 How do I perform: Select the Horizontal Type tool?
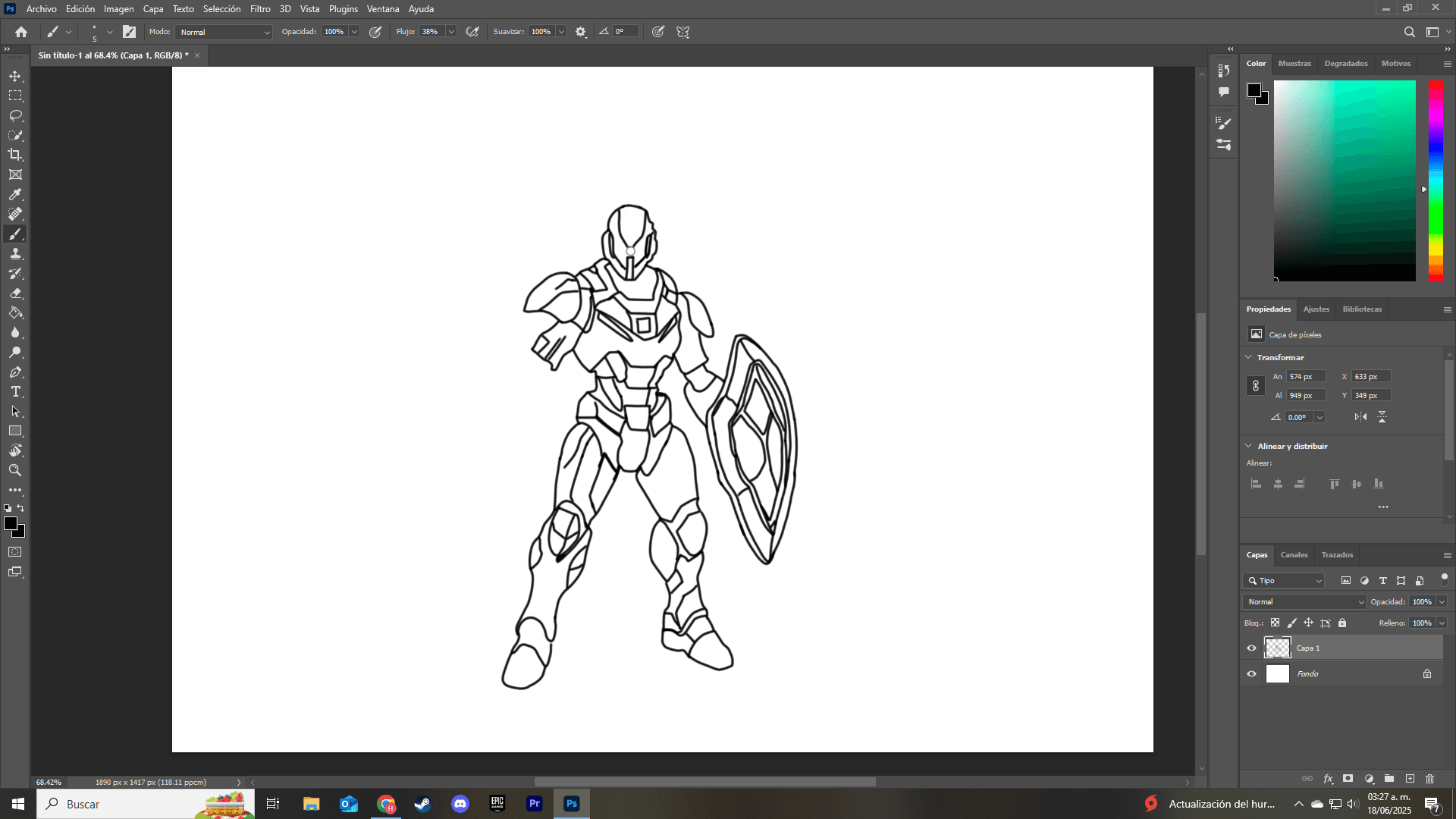coord(15,392)
